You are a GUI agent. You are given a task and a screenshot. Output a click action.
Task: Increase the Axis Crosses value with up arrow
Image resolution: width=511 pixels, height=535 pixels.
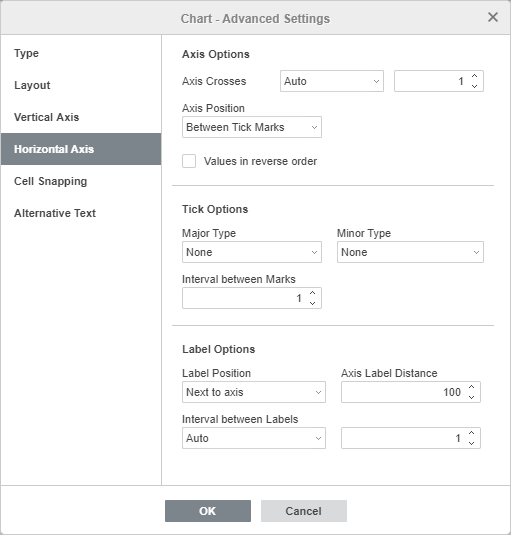tap(474, 76)
